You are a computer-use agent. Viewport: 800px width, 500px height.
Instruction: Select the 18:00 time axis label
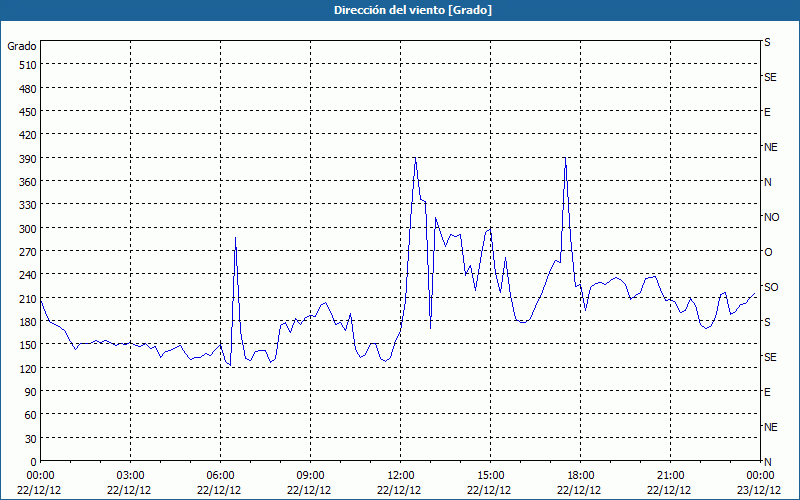tap(581, 476)
